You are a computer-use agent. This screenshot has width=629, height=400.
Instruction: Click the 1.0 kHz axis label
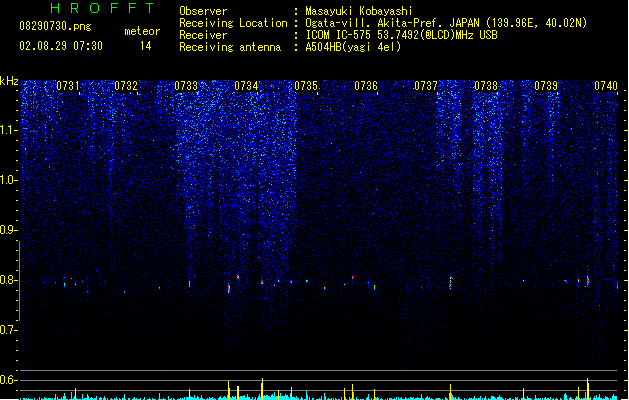click(9, 180)
